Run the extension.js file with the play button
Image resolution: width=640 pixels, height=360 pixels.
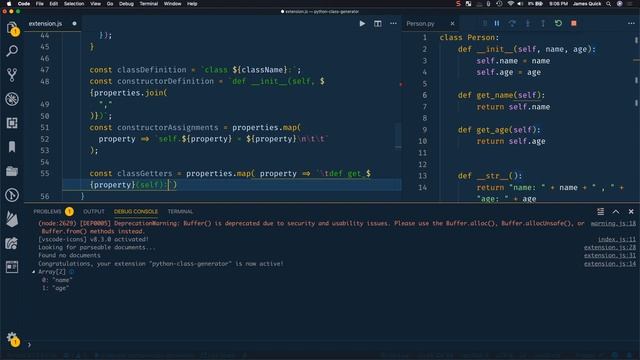[x=362, y=24]
